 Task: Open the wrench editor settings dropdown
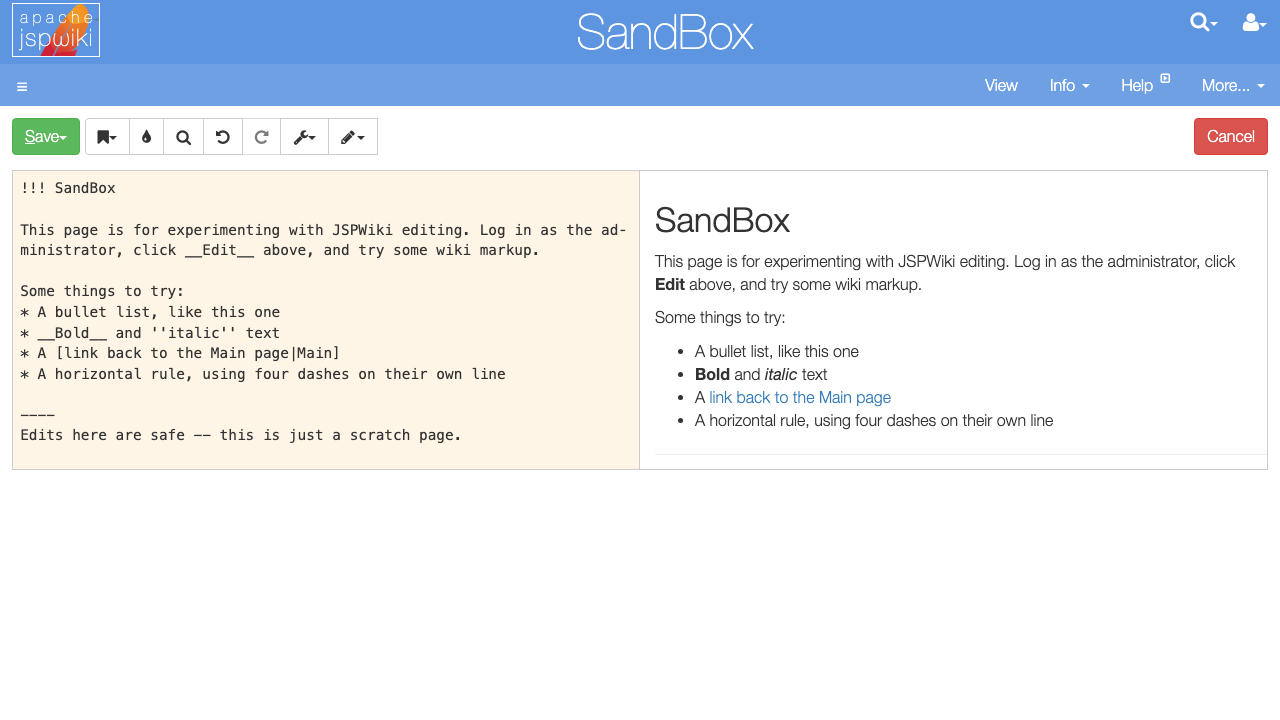[305, 137]
